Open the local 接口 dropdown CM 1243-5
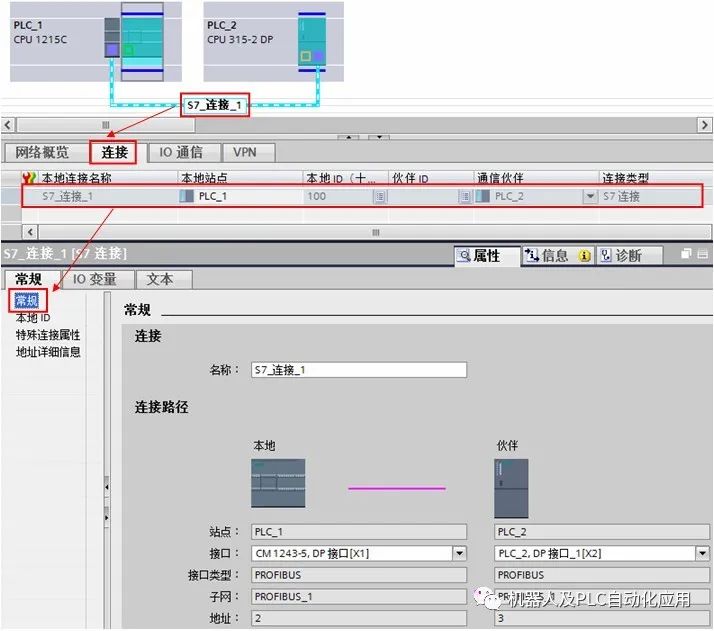This screenshot has width=714, height=631. click(459, 553)
